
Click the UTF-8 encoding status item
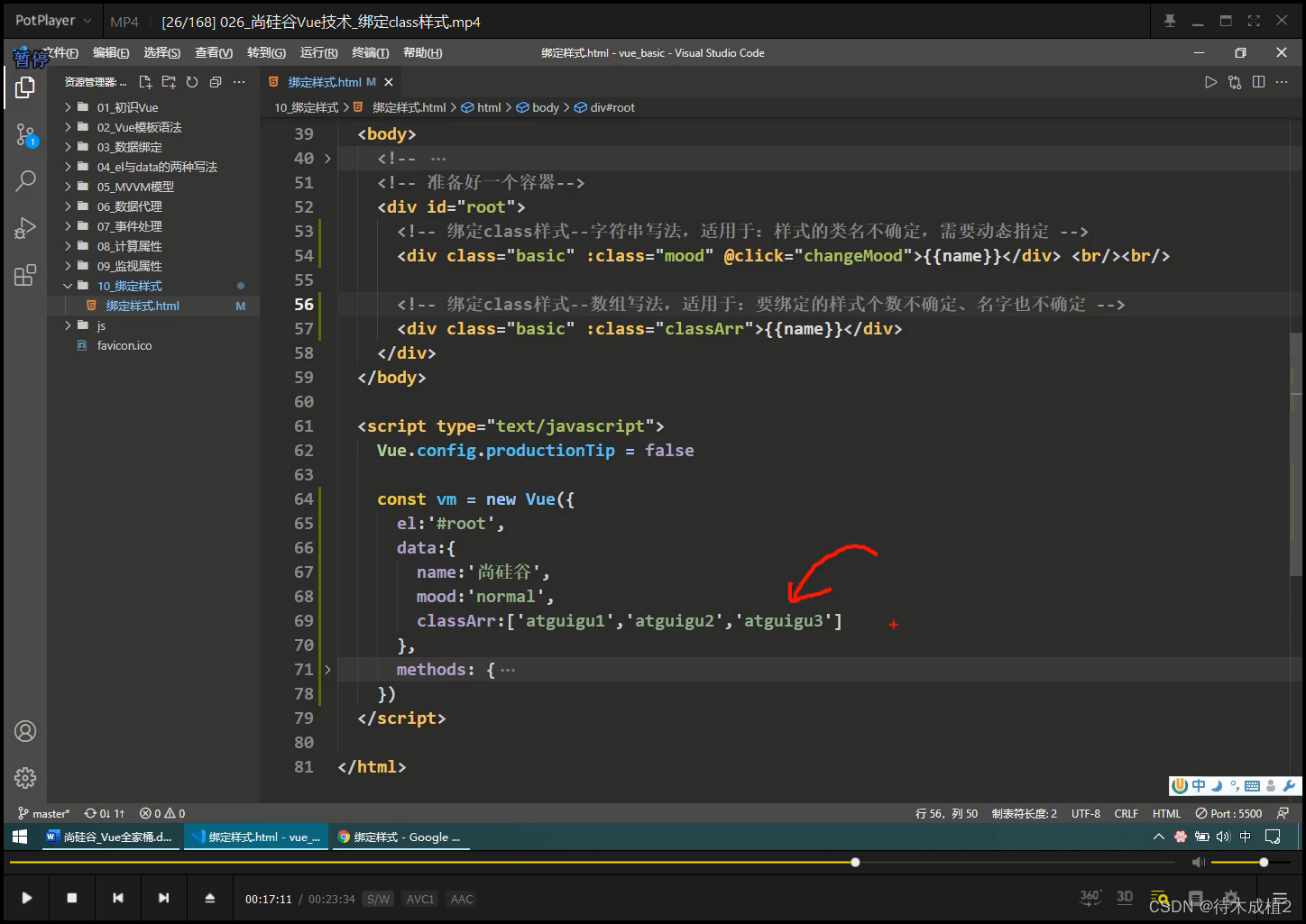[x=1085, y=813]
